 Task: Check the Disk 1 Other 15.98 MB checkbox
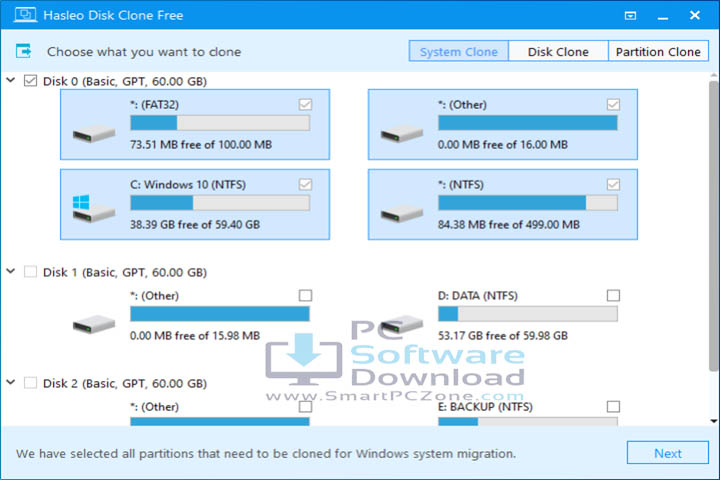click(x=305, y=295)
